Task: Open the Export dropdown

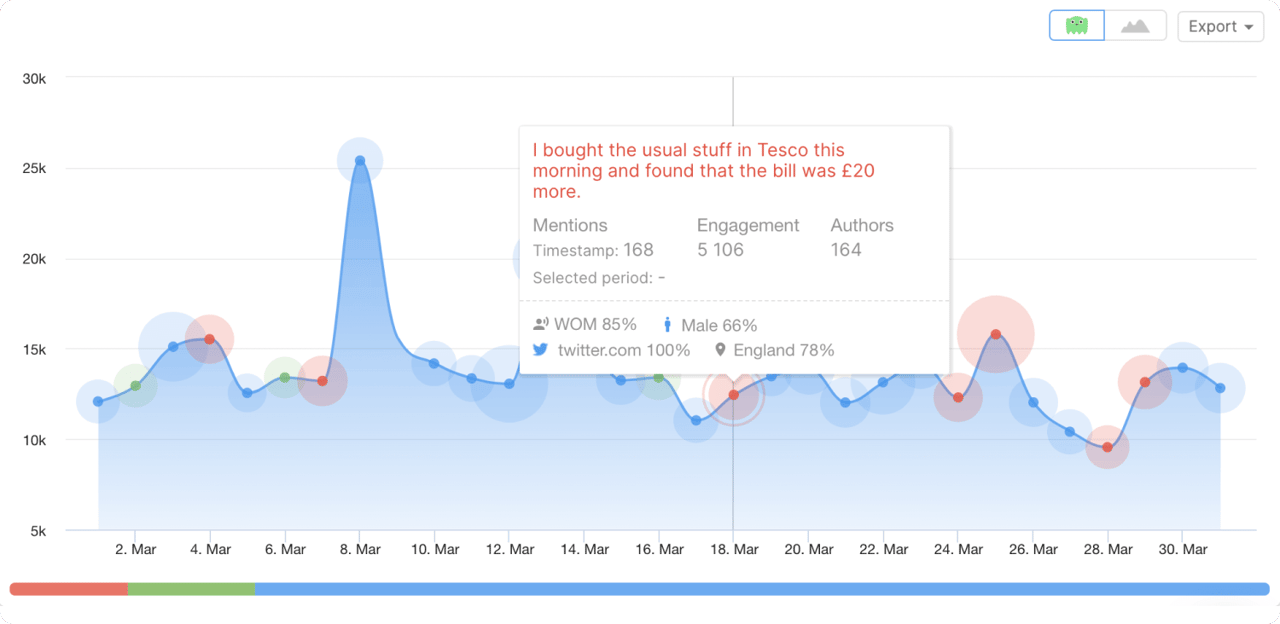Action: [x=1220, y=26]
